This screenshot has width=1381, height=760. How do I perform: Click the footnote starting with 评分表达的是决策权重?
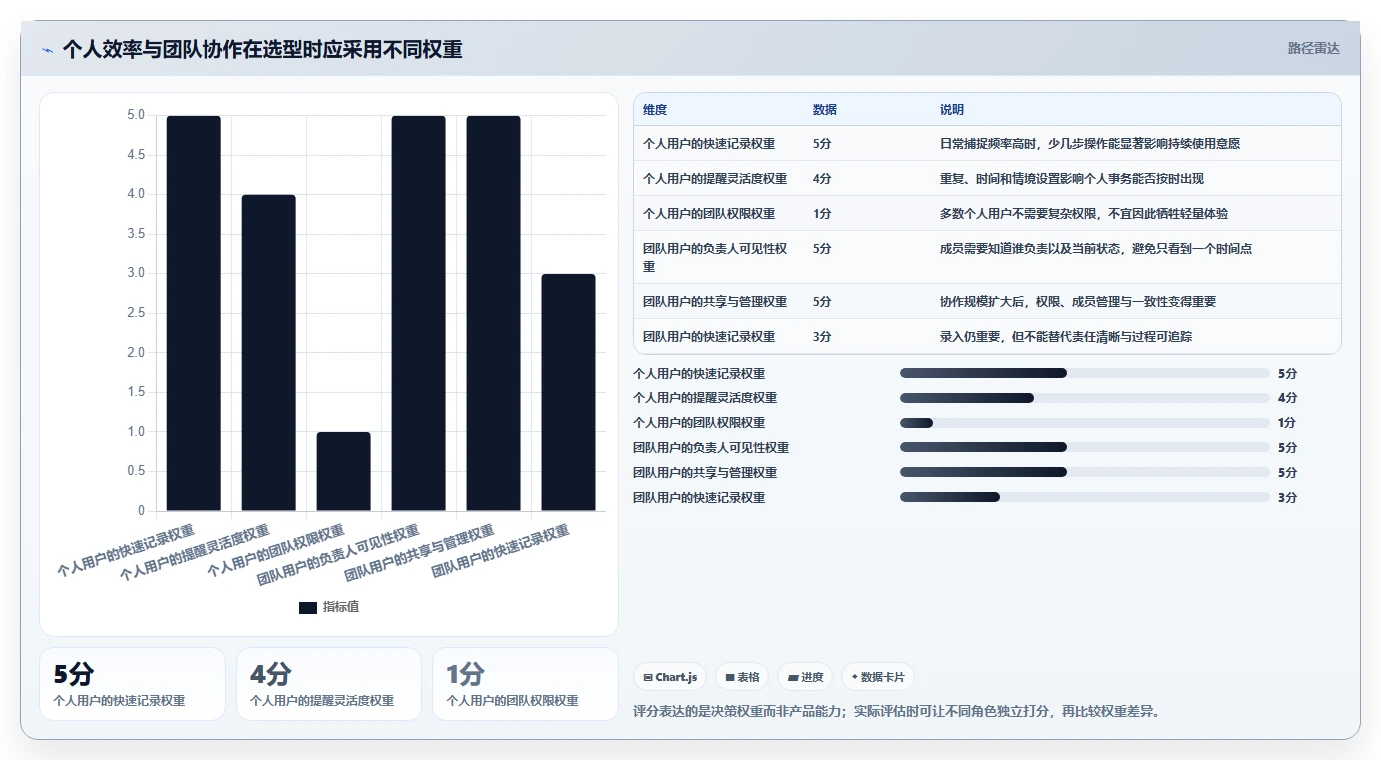point(897,712)
